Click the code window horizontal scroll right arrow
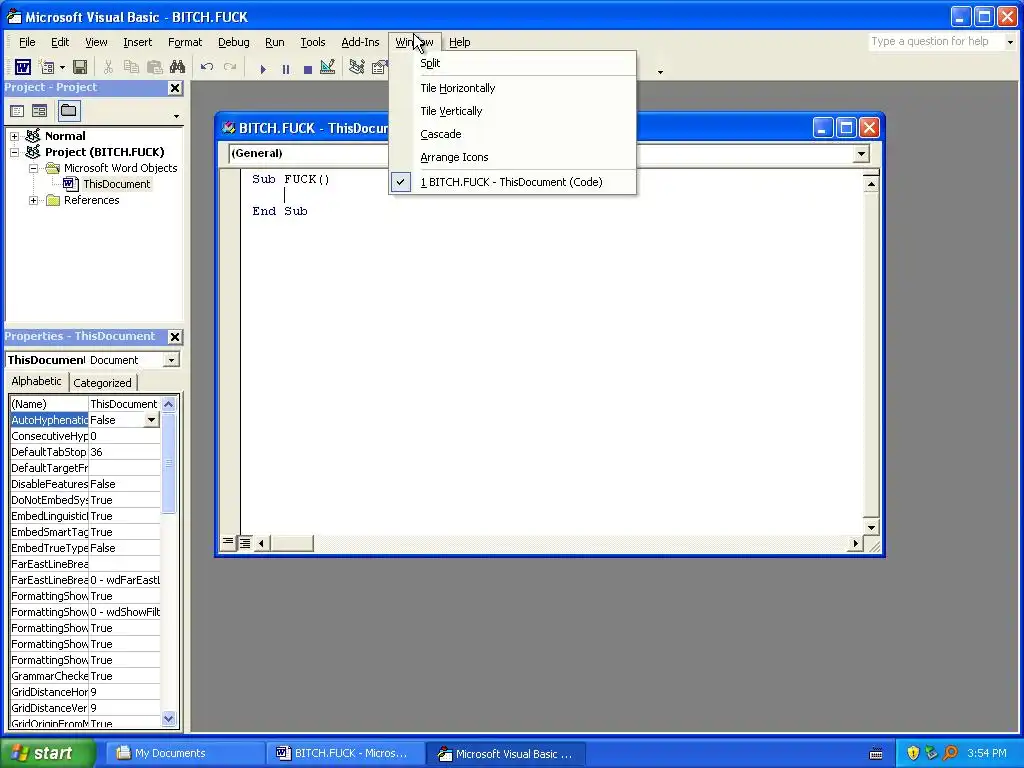This screenshot has height=768, width=1024. click(856, 543)
